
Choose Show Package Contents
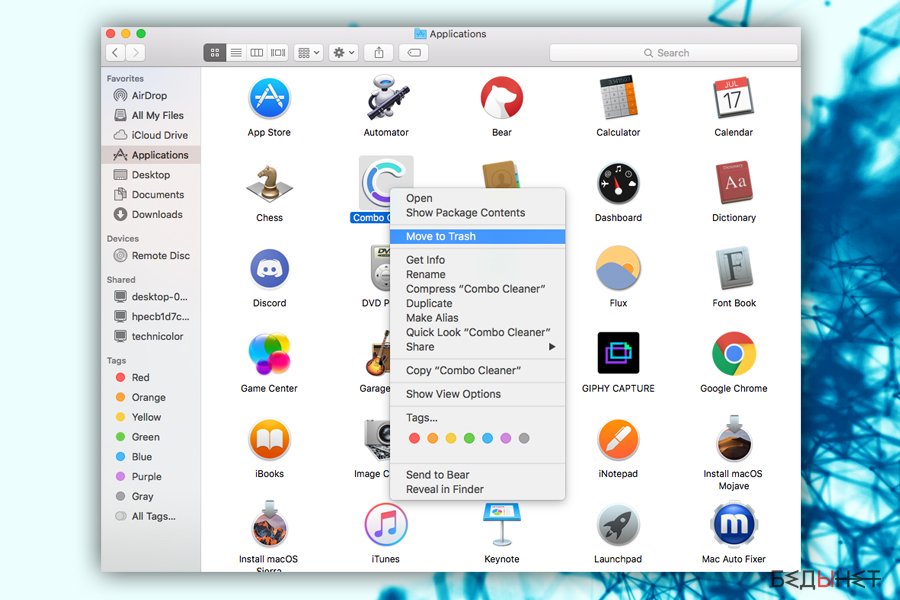[x=477, y=212]
